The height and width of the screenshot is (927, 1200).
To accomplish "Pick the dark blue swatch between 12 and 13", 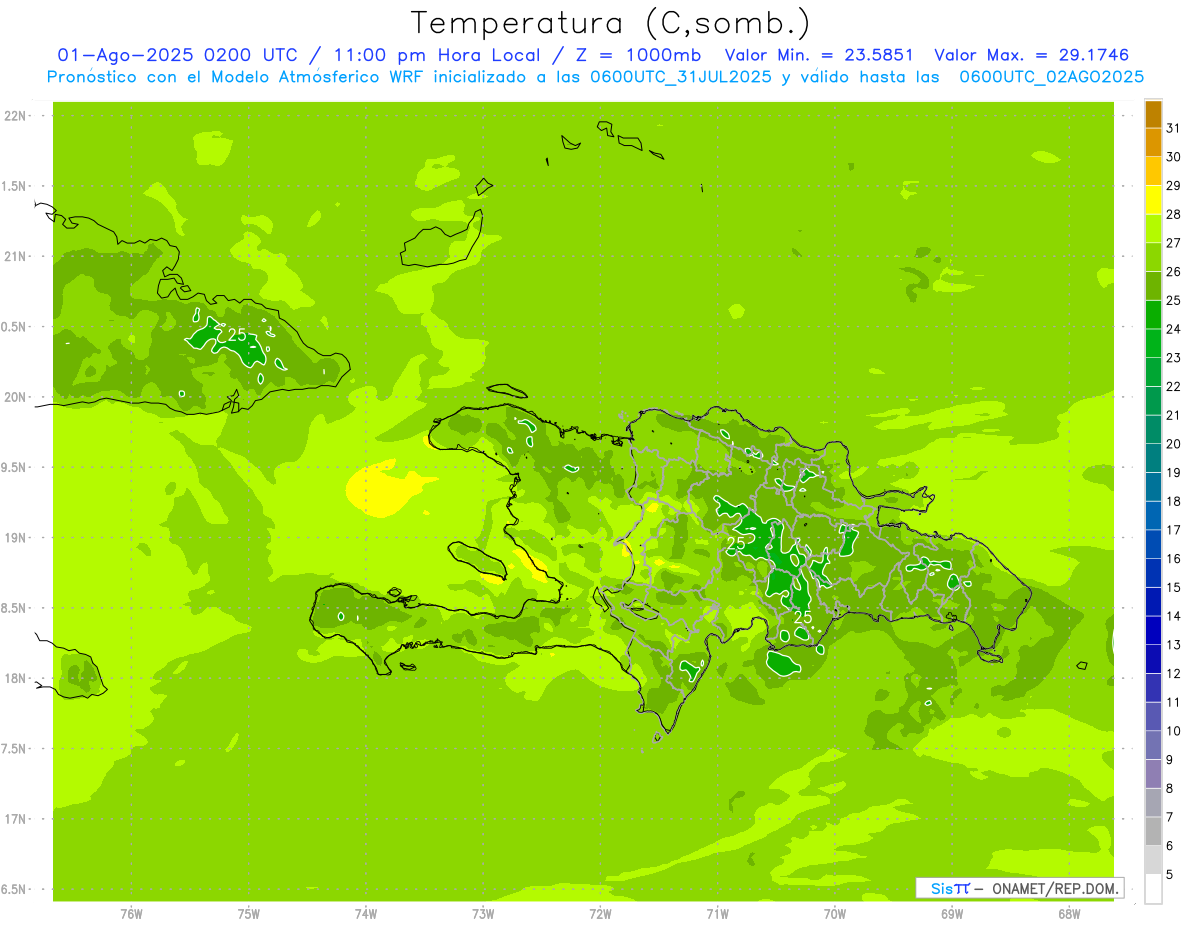I will point(1153,660).
